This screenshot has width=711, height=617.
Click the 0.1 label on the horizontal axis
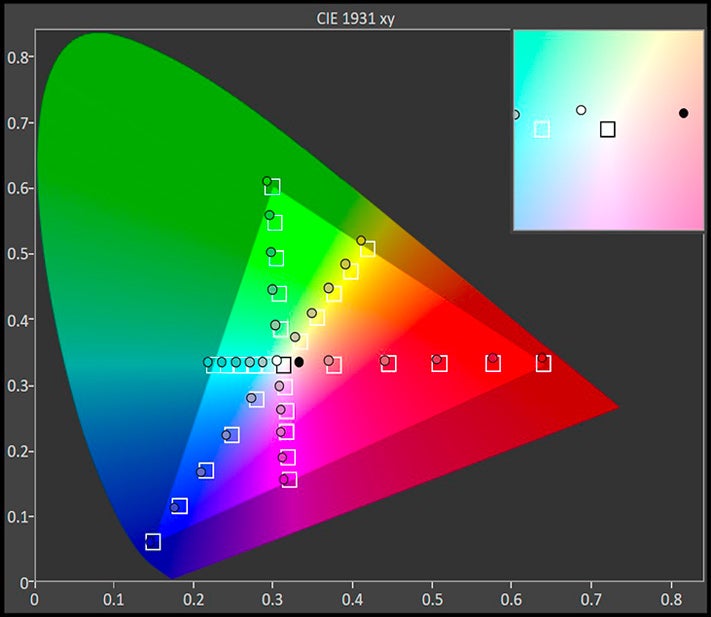click(114, 599)
